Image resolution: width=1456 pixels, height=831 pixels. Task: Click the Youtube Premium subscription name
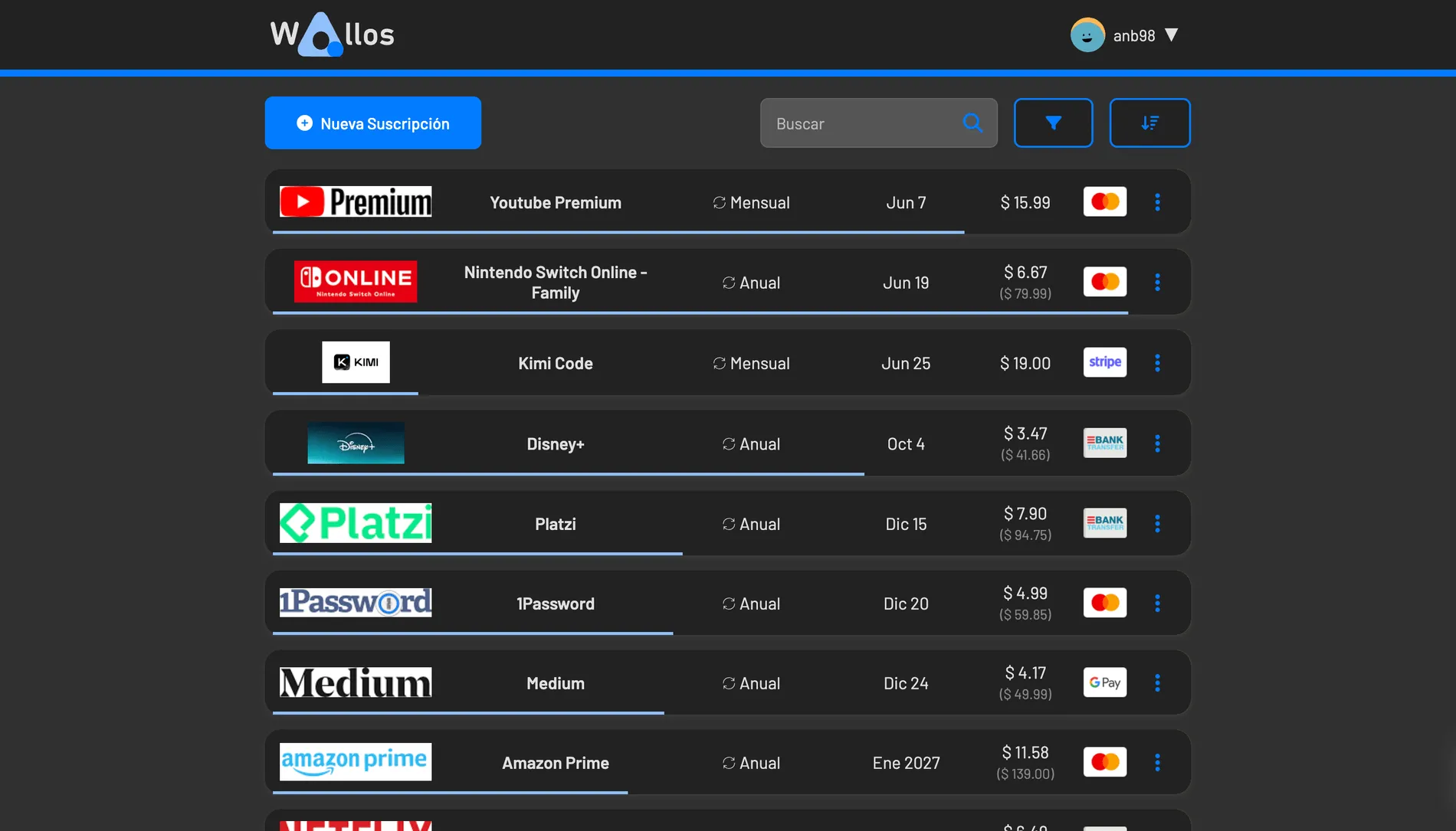point(556,202)
